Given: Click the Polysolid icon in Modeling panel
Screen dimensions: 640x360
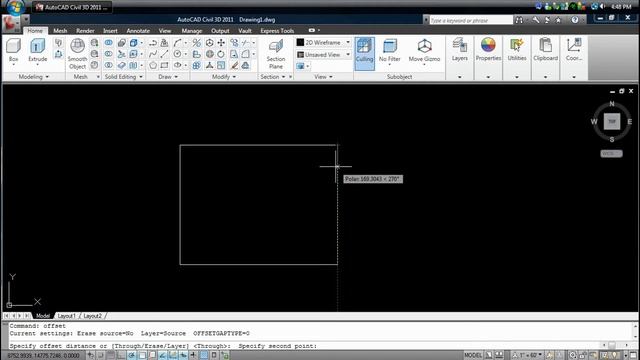Looking at the screenshot, I should pyautogui.click(x=59, y=43).
